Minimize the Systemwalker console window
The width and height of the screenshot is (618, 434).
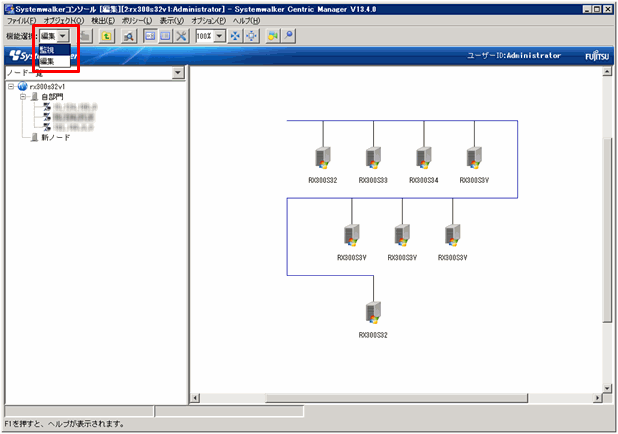coord(588,9)
